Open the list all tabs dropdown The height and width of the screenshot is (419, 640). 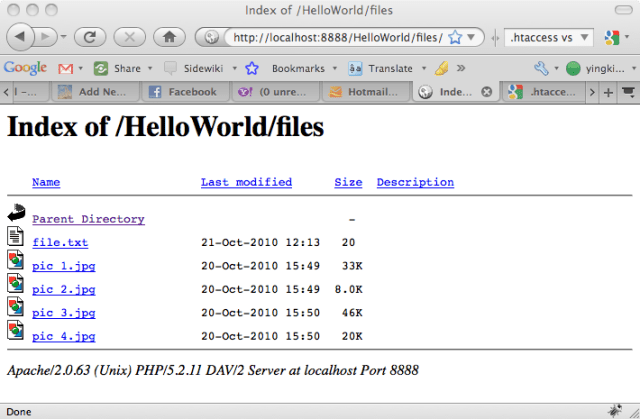click(627, 92)
